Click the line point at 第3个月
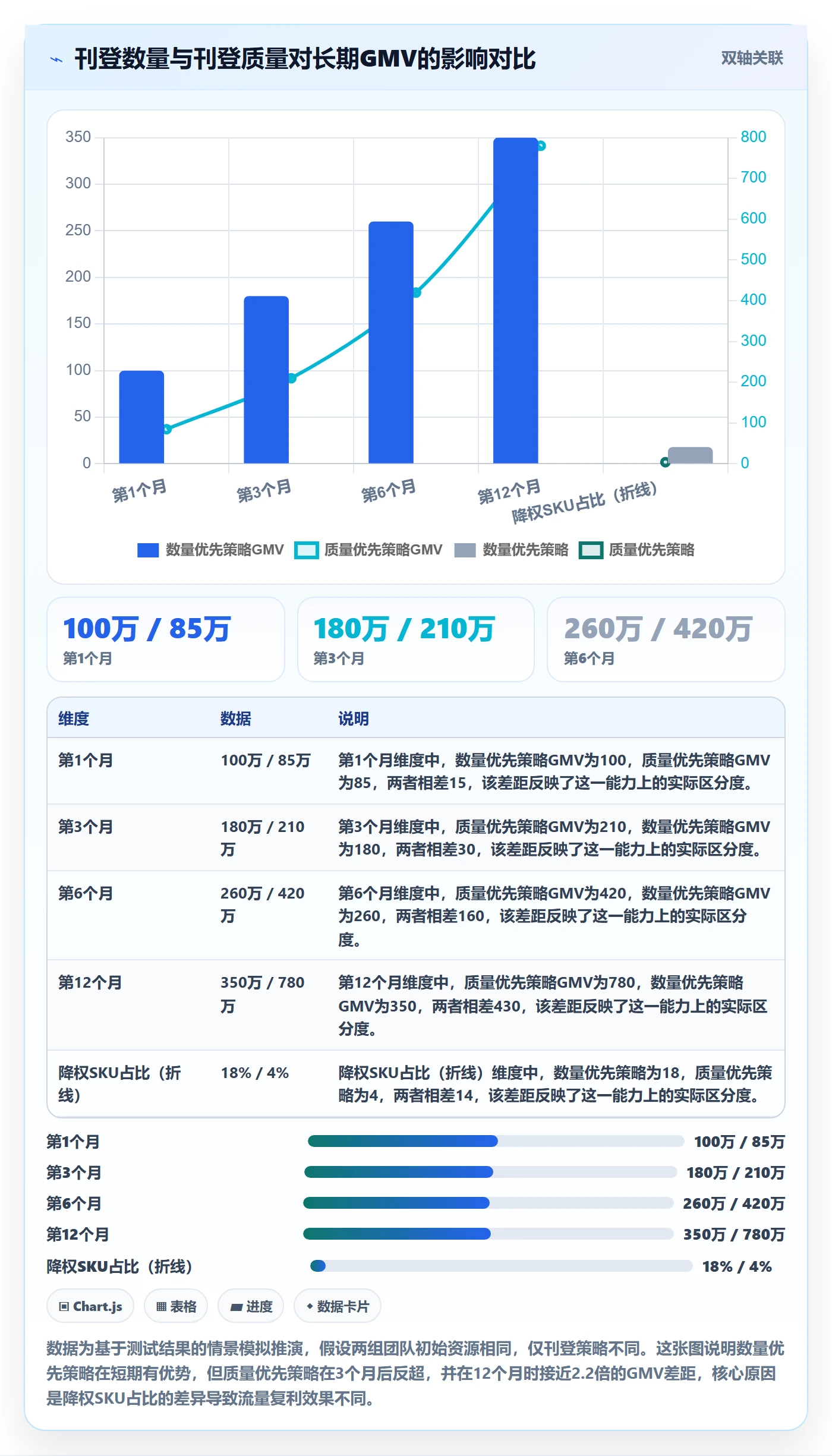Image resolution: width=832 pixels, height=1456 pixels. [x=292, y=378]
